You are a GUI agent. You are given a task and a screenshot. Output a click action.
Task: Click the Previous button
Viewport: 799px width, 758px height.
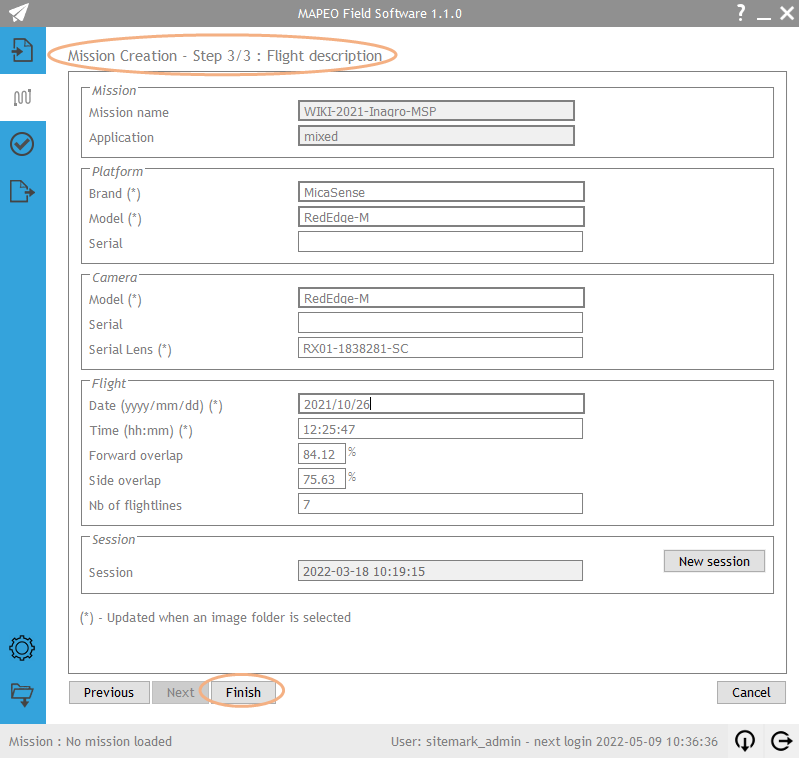point(109,692)
